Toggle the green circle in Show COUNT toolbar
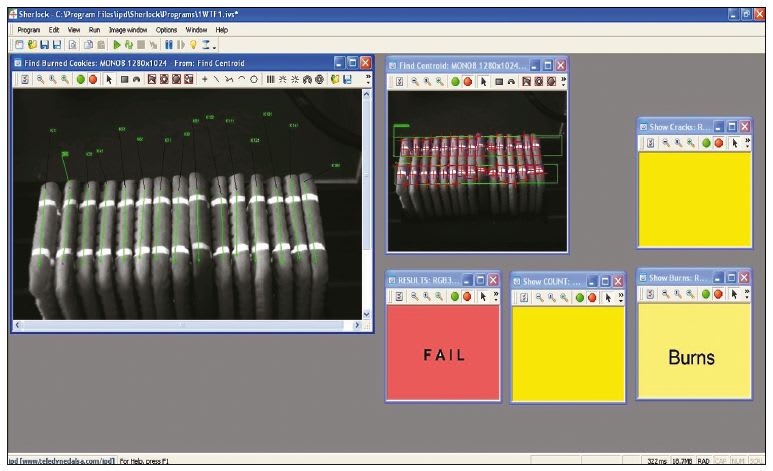This screenshot has width=773, height=471. click(580, 297)
